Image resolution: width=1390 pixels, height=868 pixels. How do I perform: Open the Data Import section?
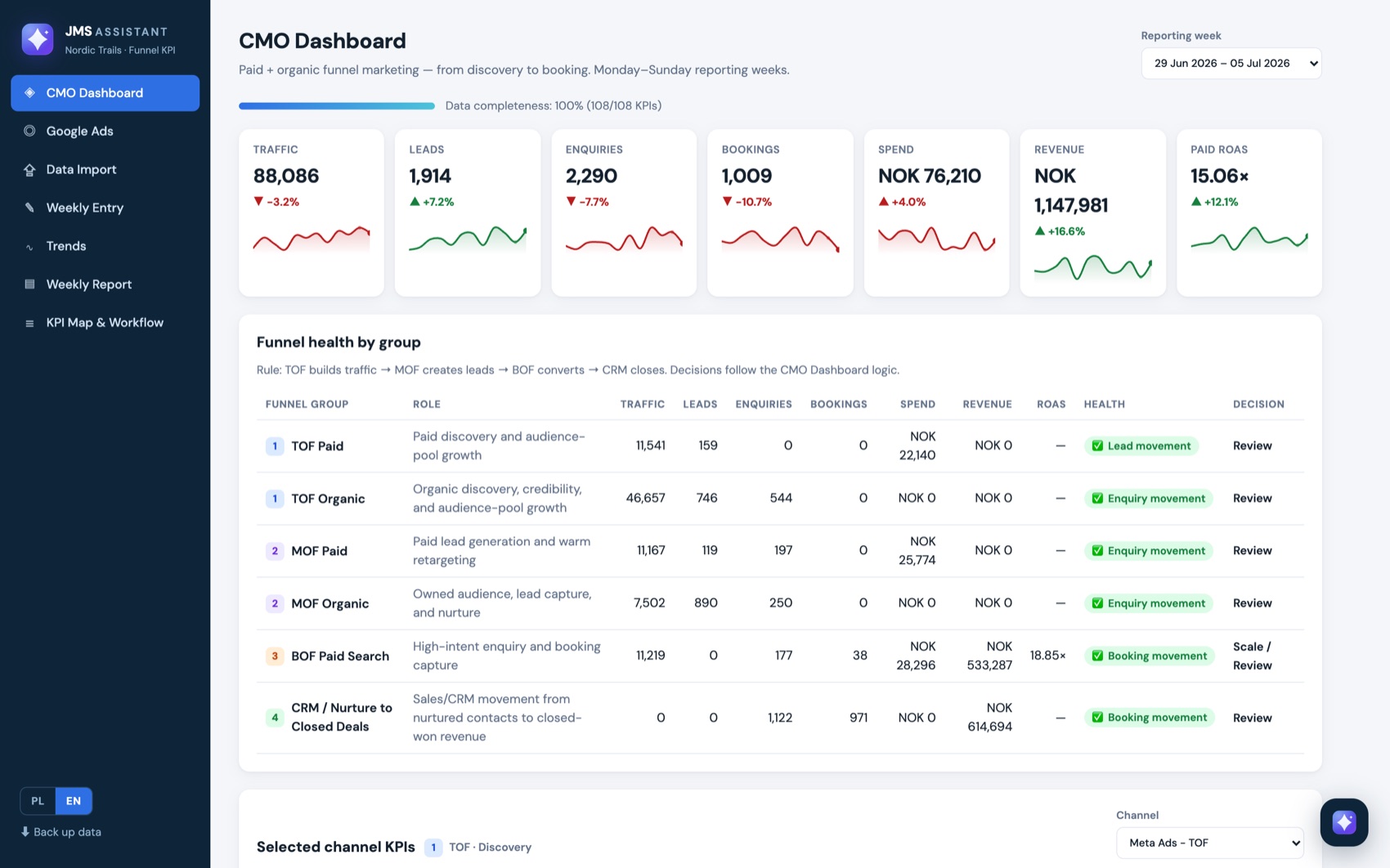(105, 169)
